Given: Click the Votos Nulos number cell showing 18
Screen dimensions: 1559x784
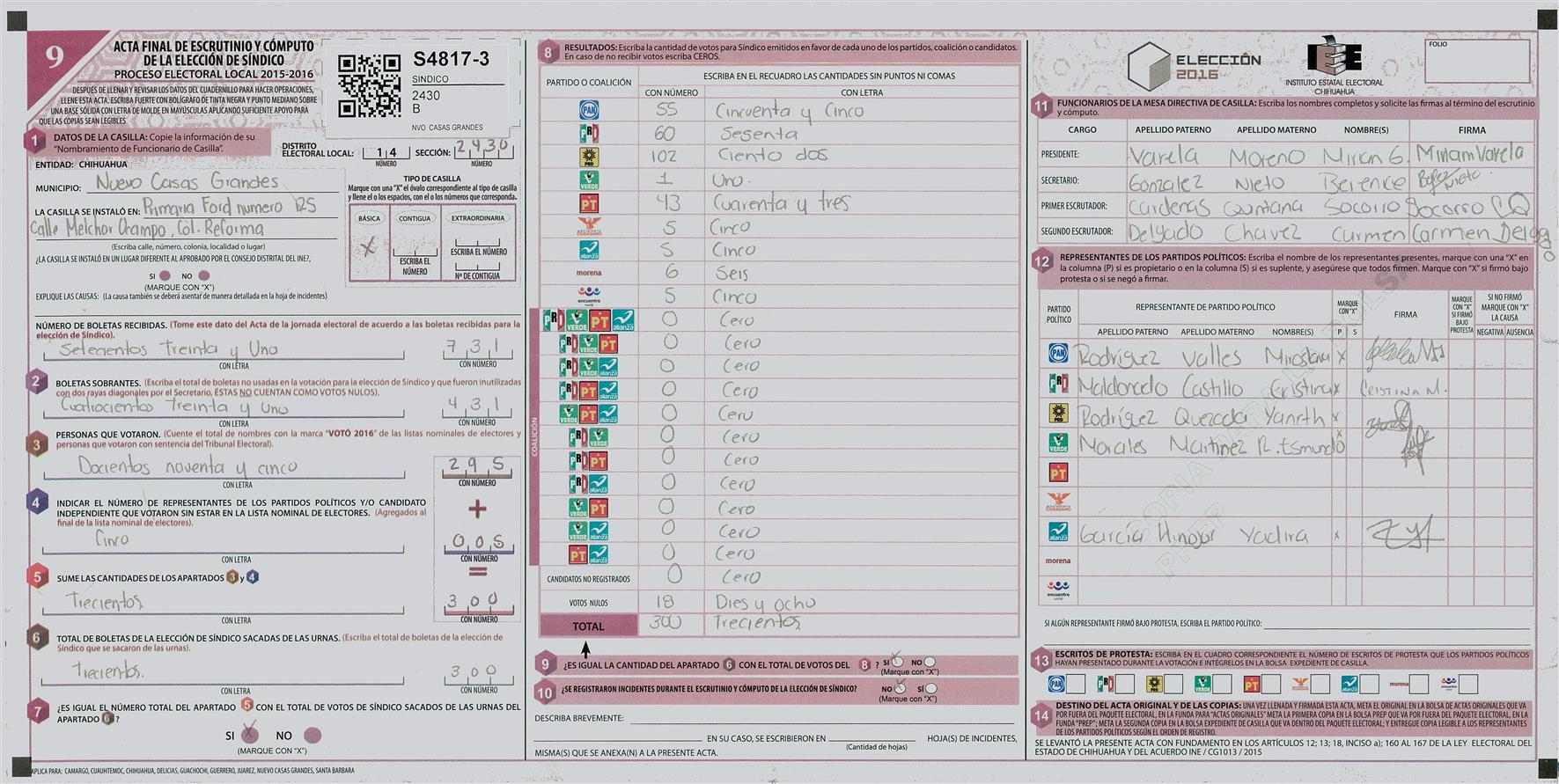Looking at the screenshot, I should coord(670,602).
